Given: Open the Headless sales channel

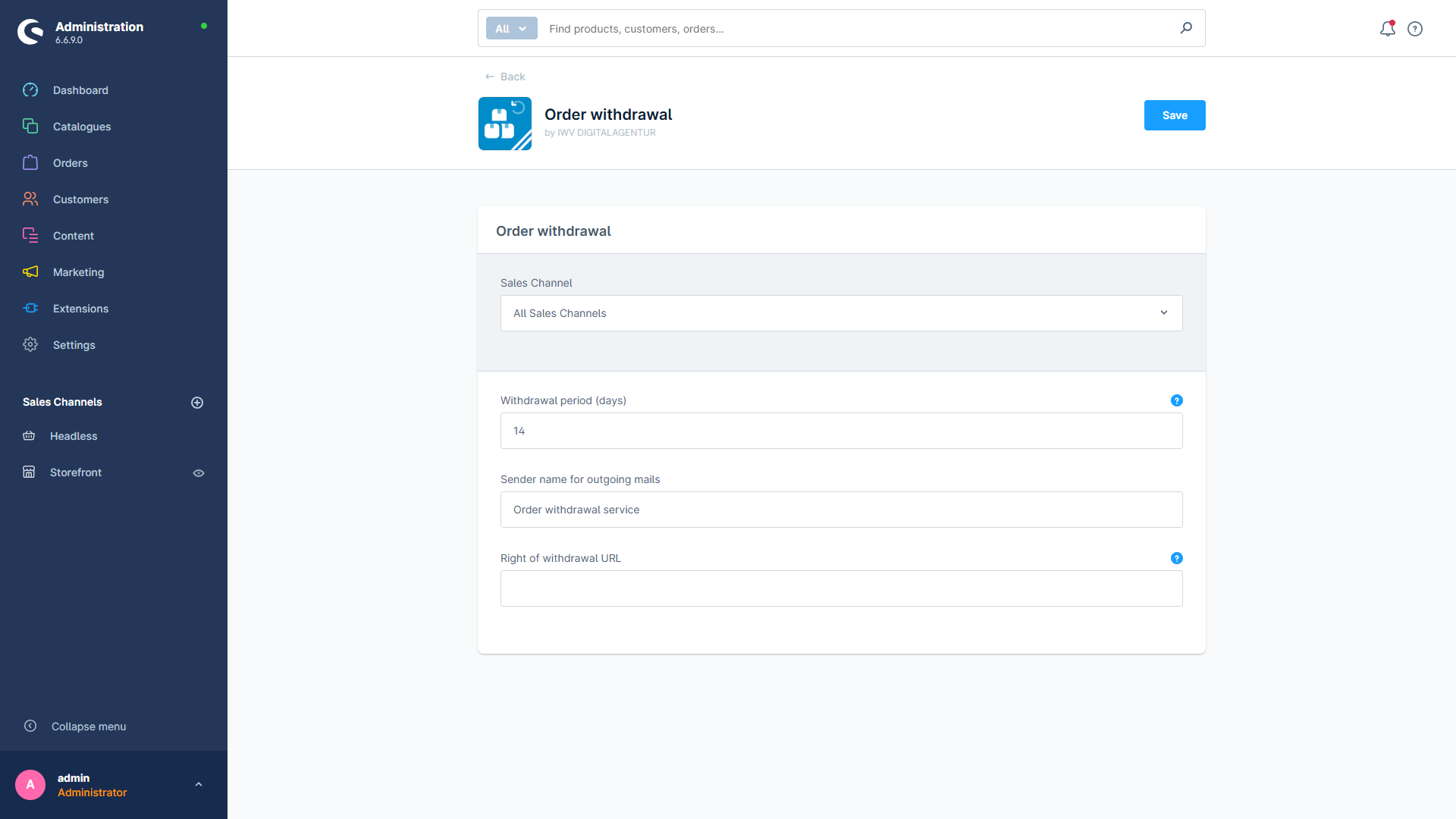Looking at the screenshot, I should tap(74, 436).
